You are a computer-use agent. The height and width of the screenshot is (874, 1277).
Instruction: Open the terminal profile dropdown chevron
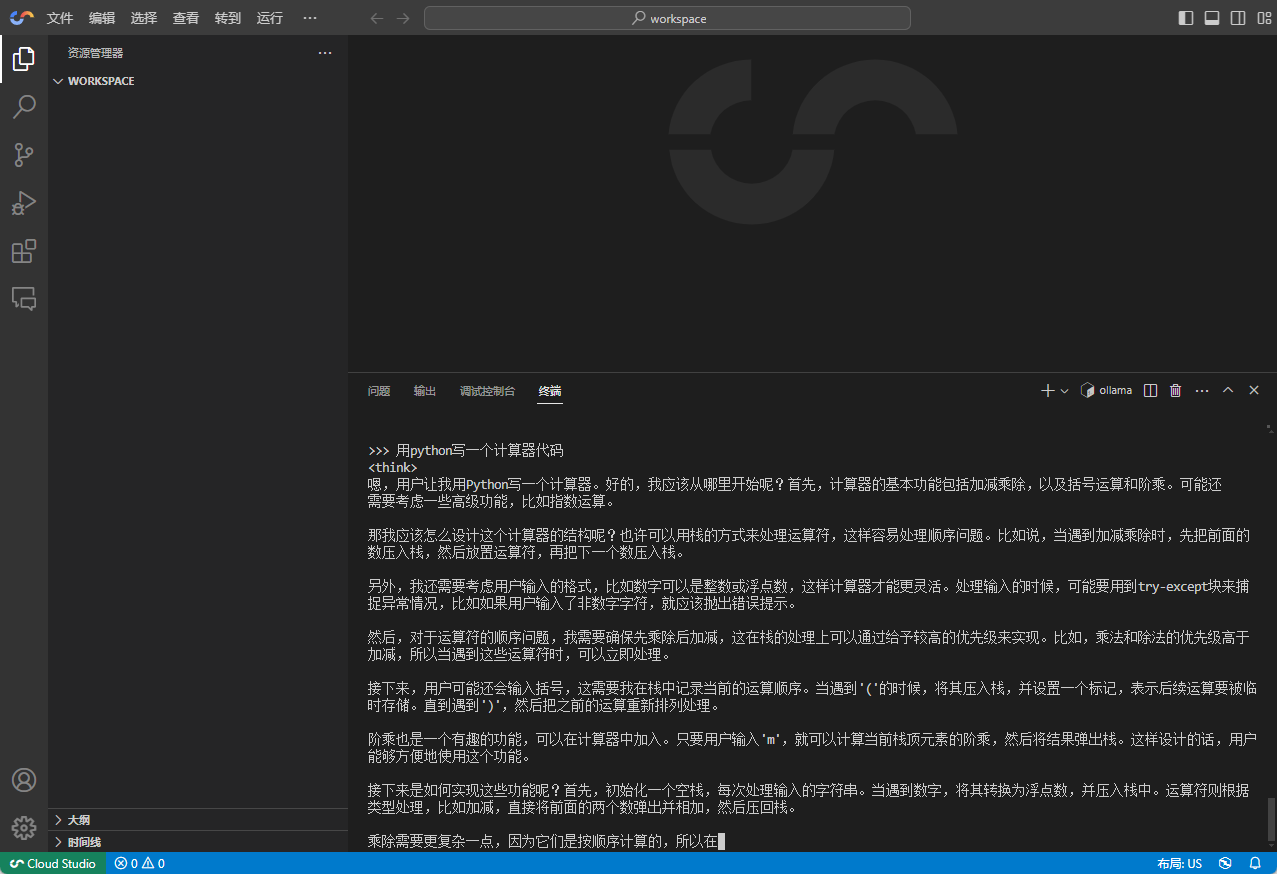pyautogui.click(x=1064, y=390)
